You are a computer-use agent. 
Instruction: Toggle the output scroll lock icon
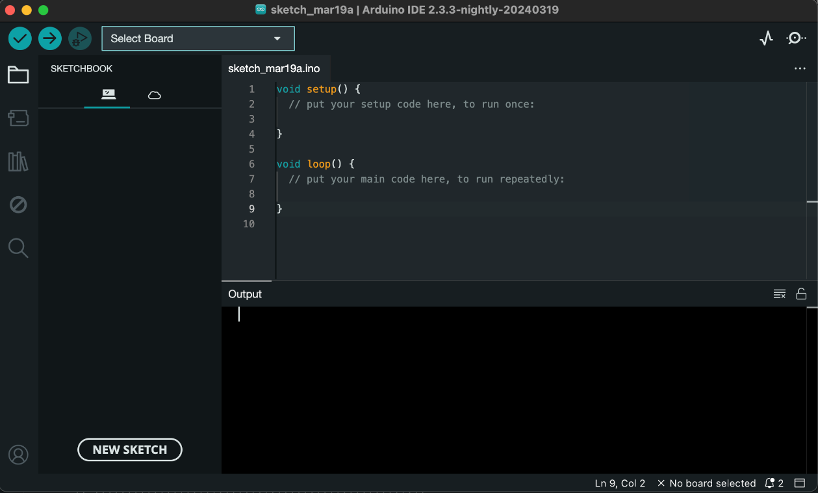(801, 294)
